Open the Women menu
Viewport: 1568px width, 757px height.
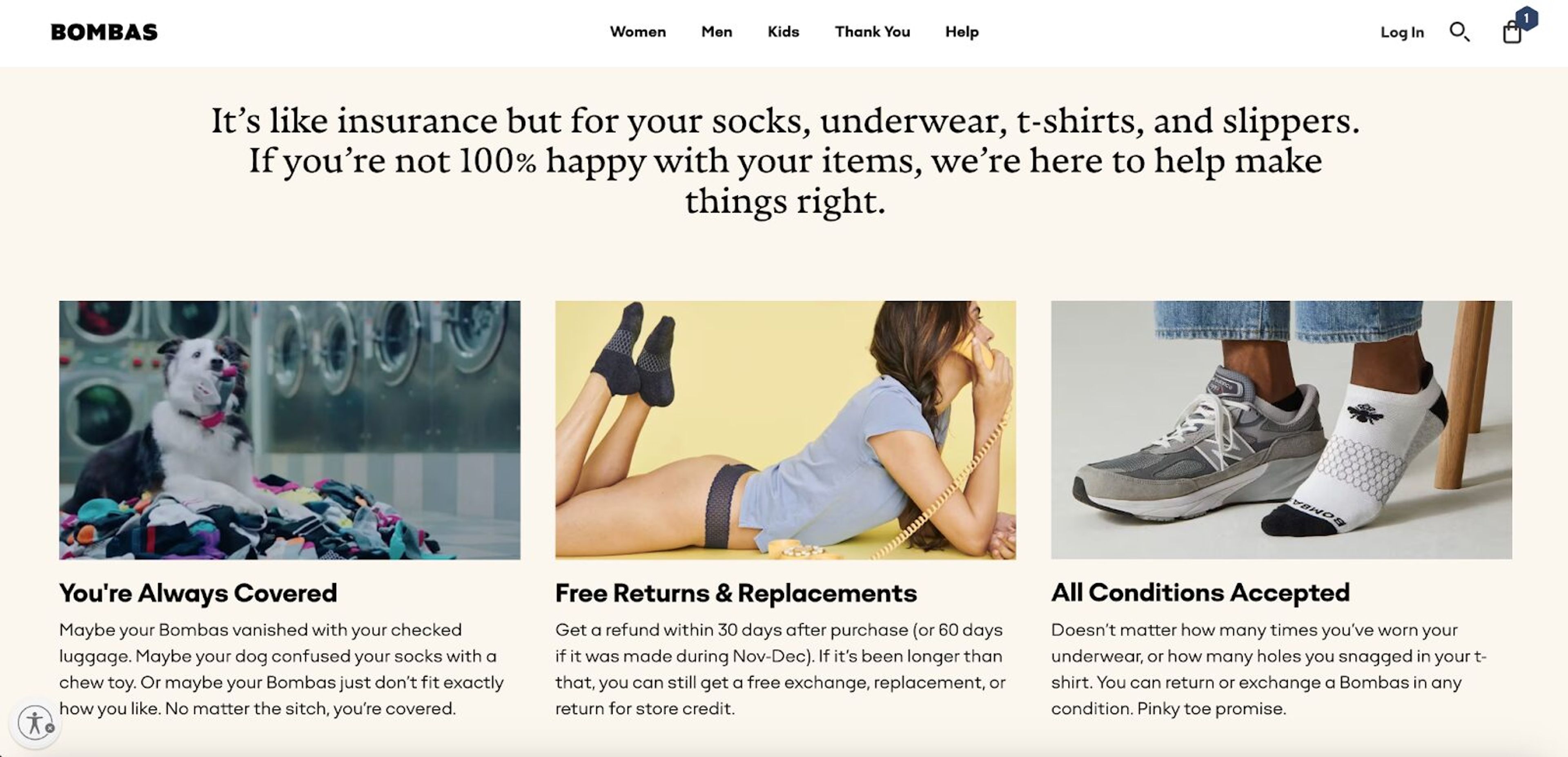tap(638, 32)
